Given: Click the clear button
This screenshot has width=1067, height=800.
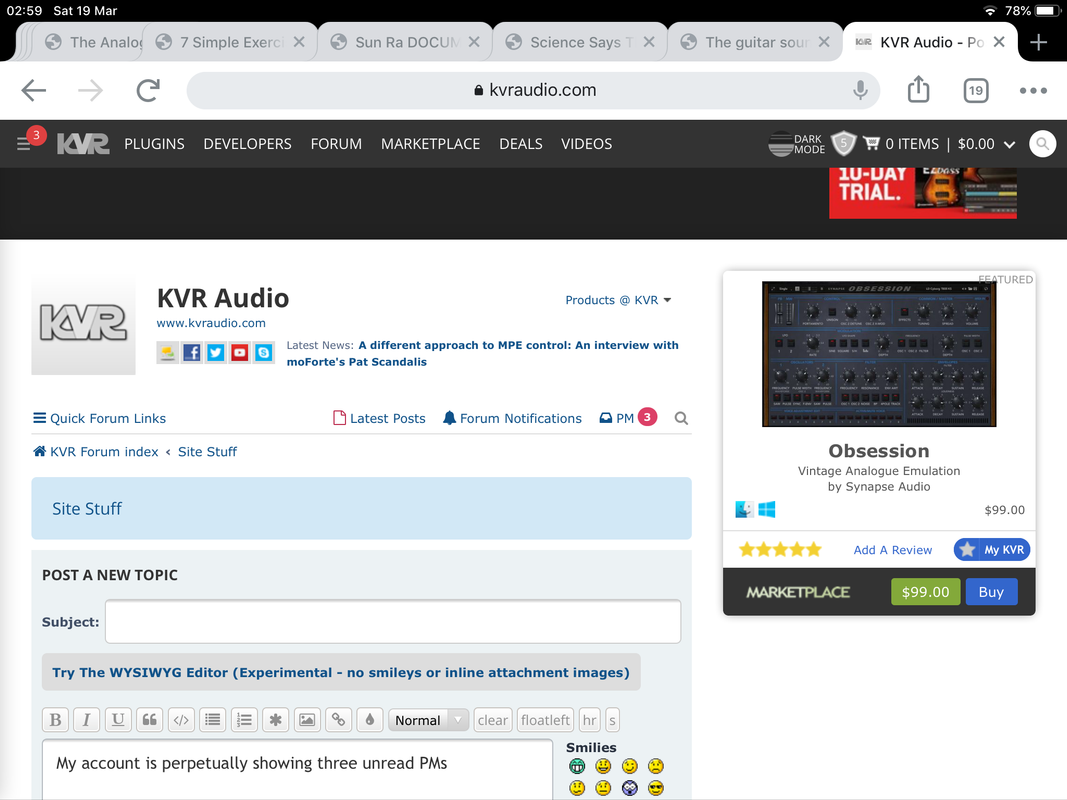Looking at the screenshot, I should click(x=493, y=720).
